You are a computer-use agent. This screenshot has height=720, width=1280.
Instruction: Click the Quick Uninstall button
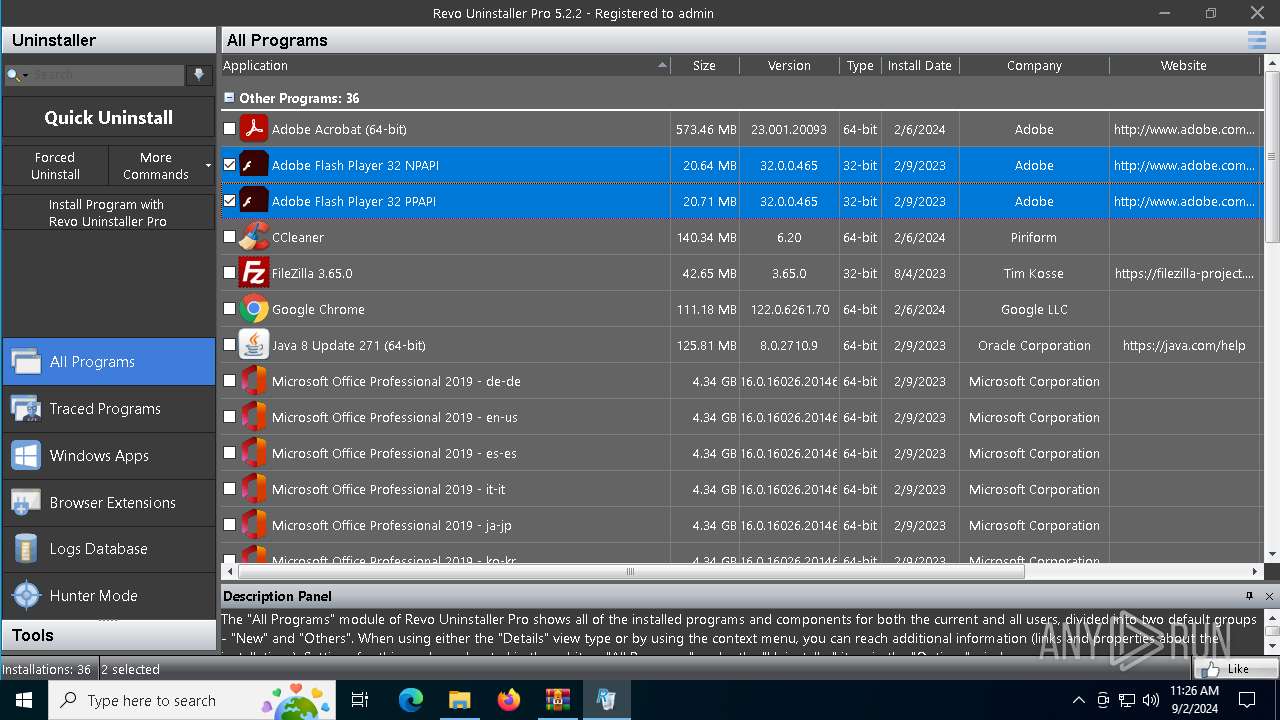(x=108, y=117)
